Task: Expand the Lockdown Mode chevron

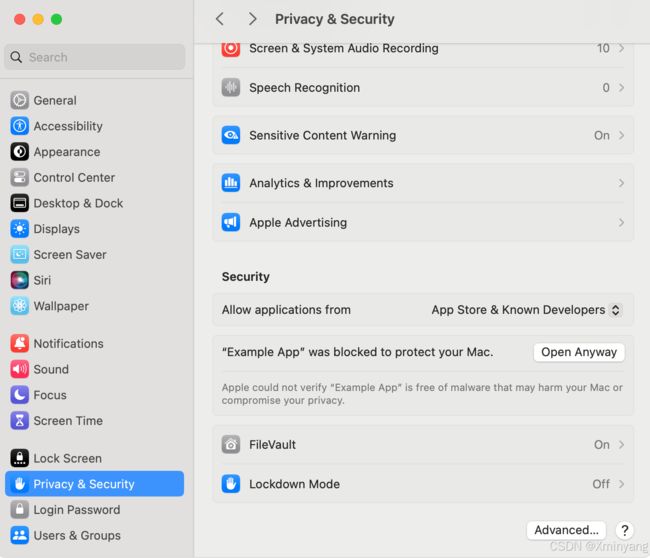Action: pyautogui.click(x=621, y=484)
